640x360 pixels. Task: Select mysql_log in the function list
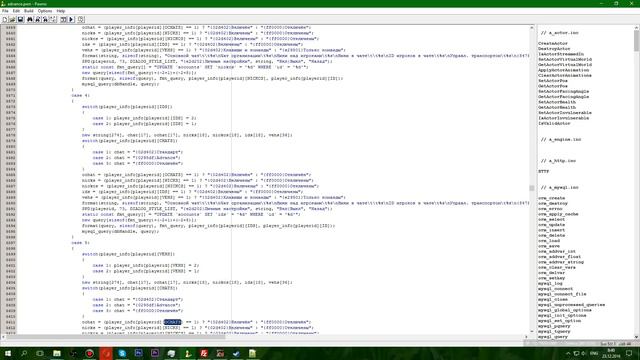point(550,283)
